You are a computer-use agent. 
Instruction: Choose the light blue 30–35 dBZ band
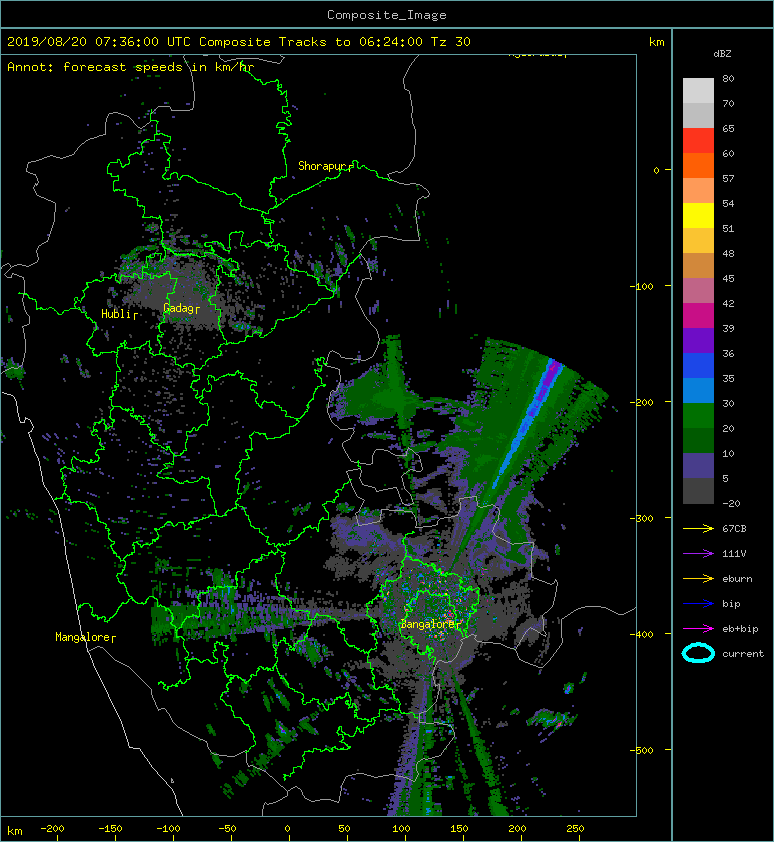[x=698, y=390]
